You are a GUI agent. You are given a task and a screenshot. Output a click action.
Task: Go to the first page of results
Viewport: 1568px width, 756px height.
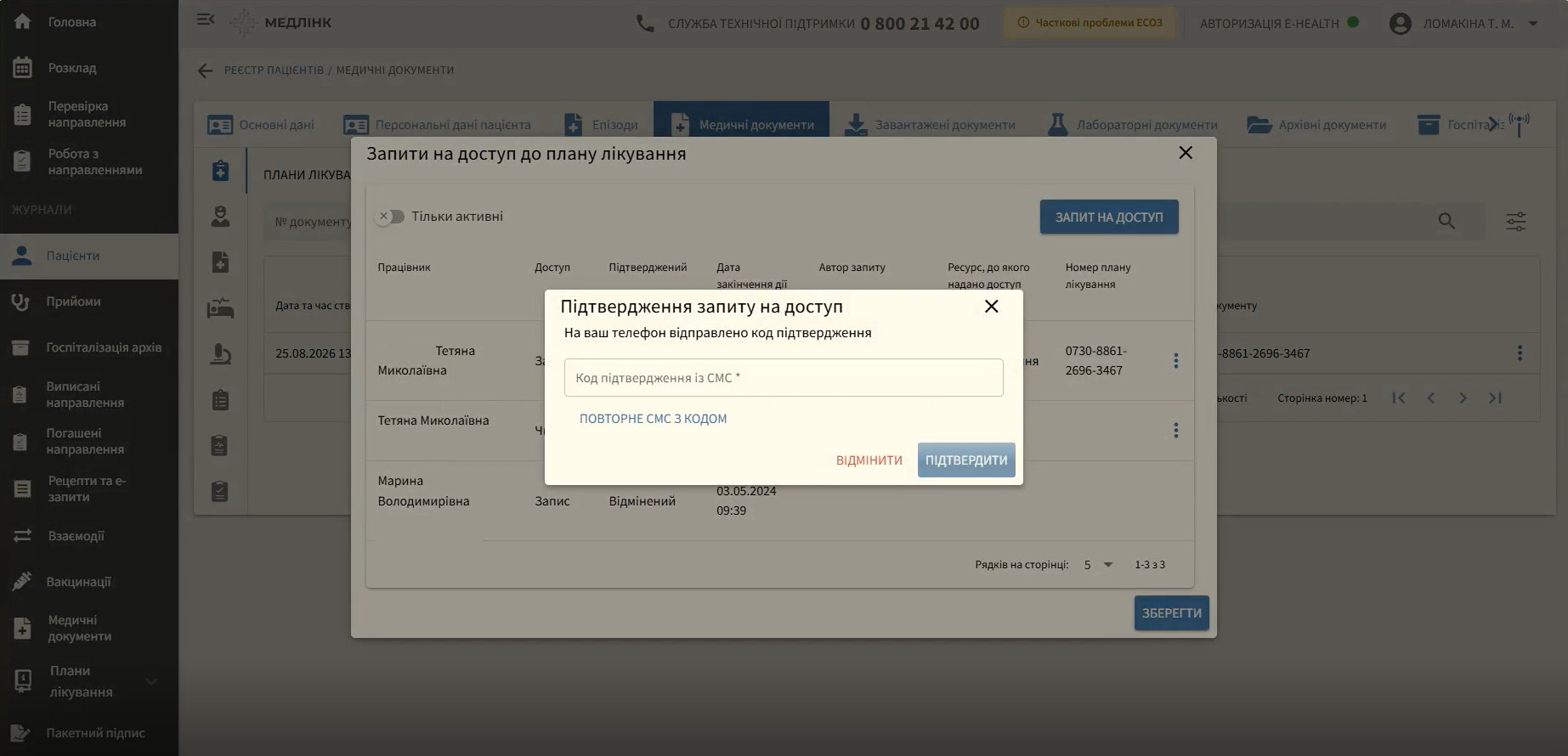click(x=1399, y=398)
